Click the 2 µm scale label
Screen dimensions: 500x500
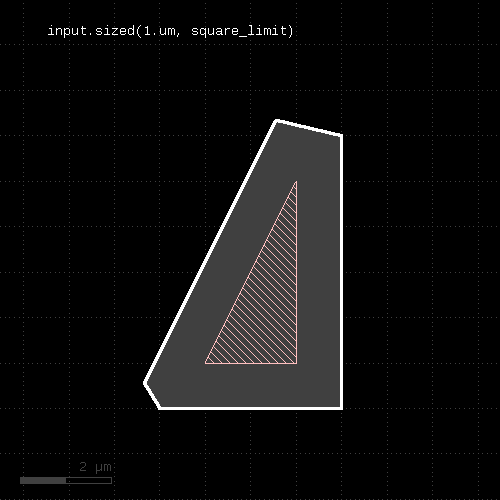click(x=95, y=467)
